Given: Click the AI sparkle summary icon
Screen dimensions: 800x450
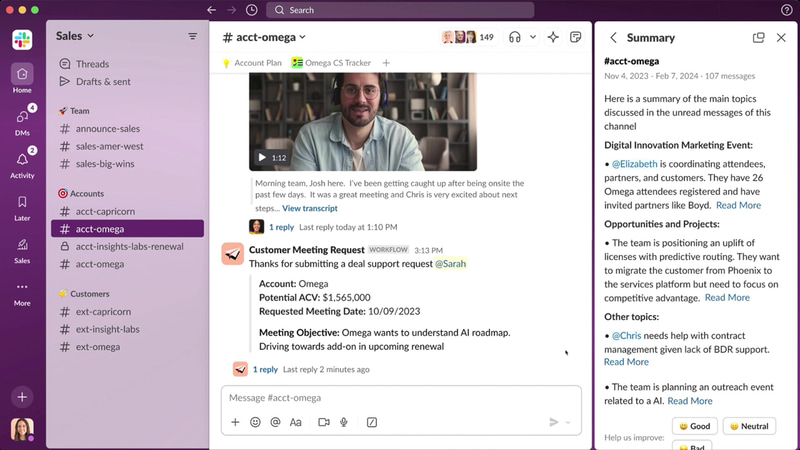Looking at the screenshot, I should [x=553, y=37].
